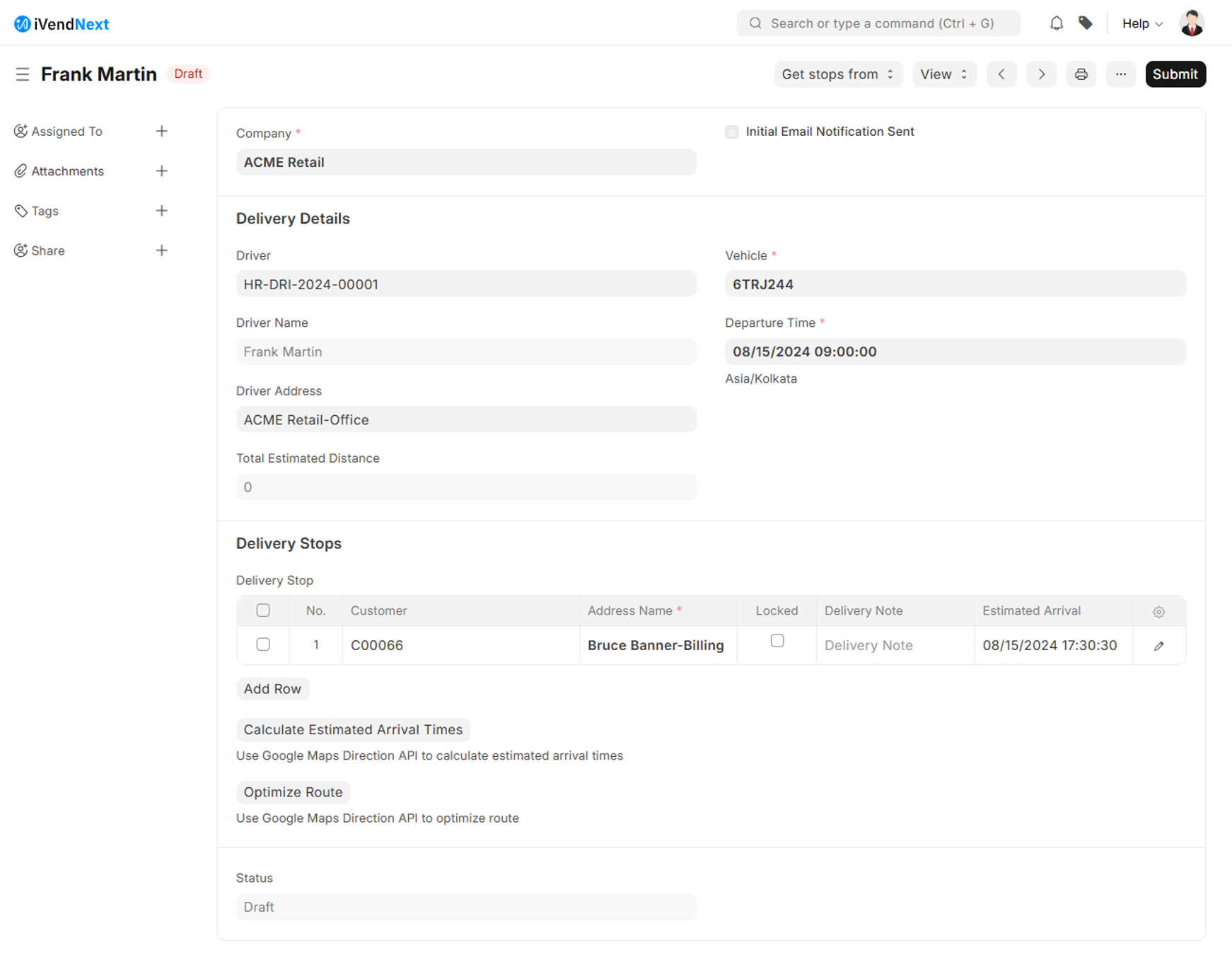Screen dimensions: 1232x962
Task: Click the Delivery Details section heading
Action: click(293, 219)
